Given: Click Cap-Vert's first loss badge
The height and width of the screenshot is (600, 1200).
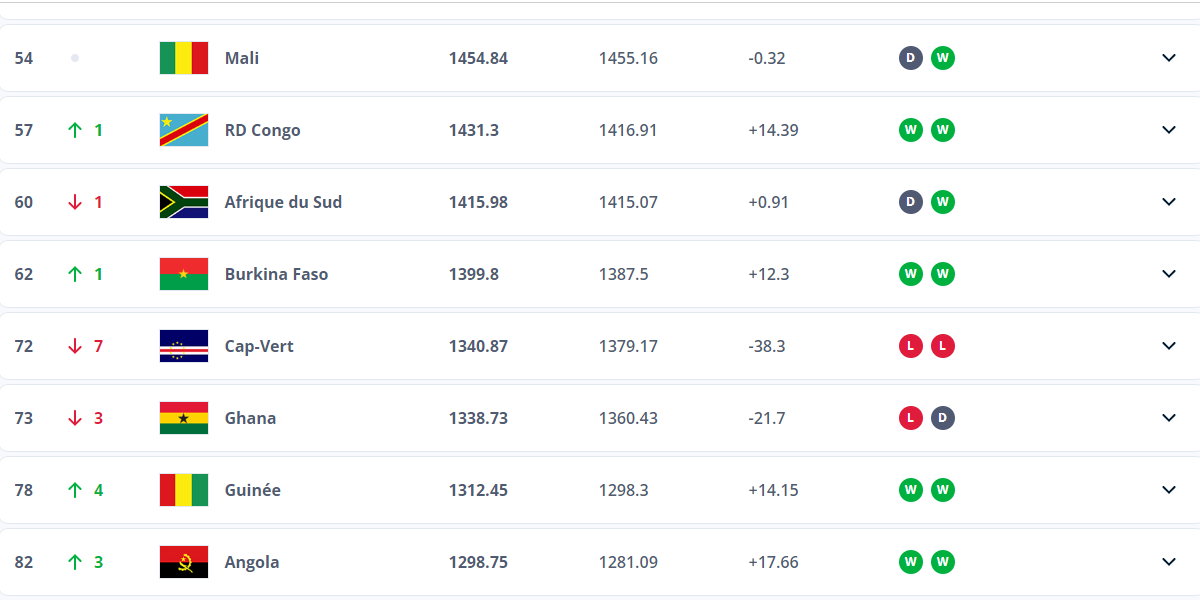Looking at the screenshot, I should [910, 346].
